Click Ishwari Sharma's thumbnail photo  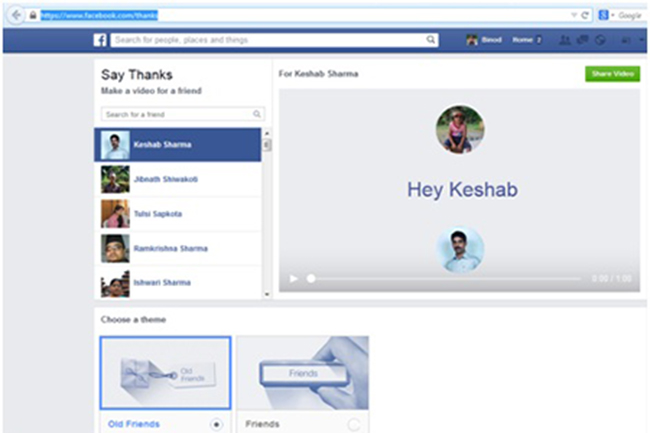[115, 283]
